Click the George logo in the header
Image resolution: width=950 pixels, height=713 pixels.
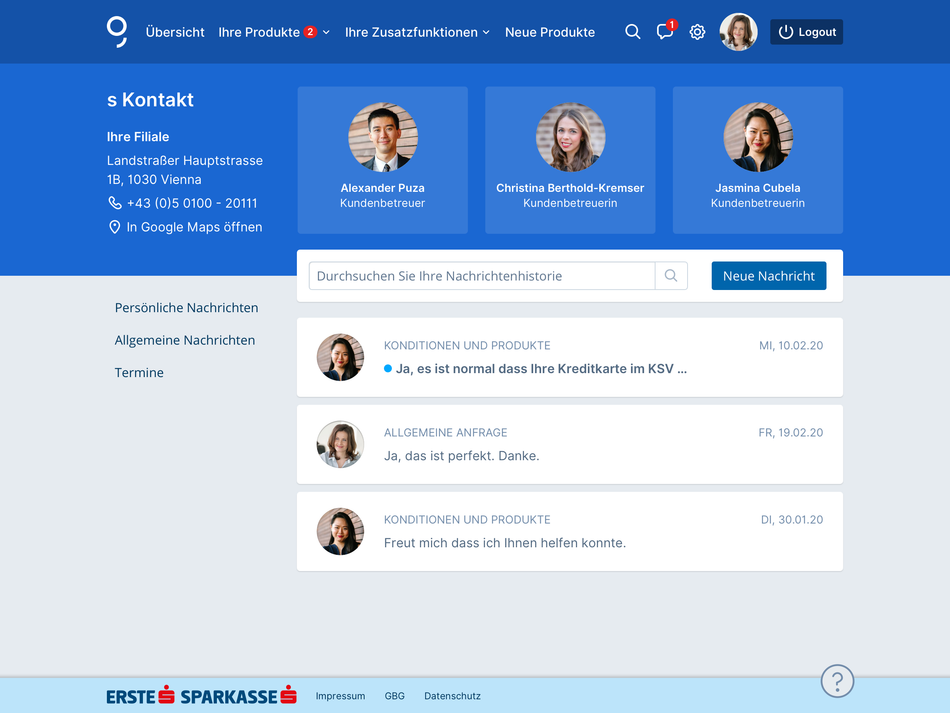117,32
